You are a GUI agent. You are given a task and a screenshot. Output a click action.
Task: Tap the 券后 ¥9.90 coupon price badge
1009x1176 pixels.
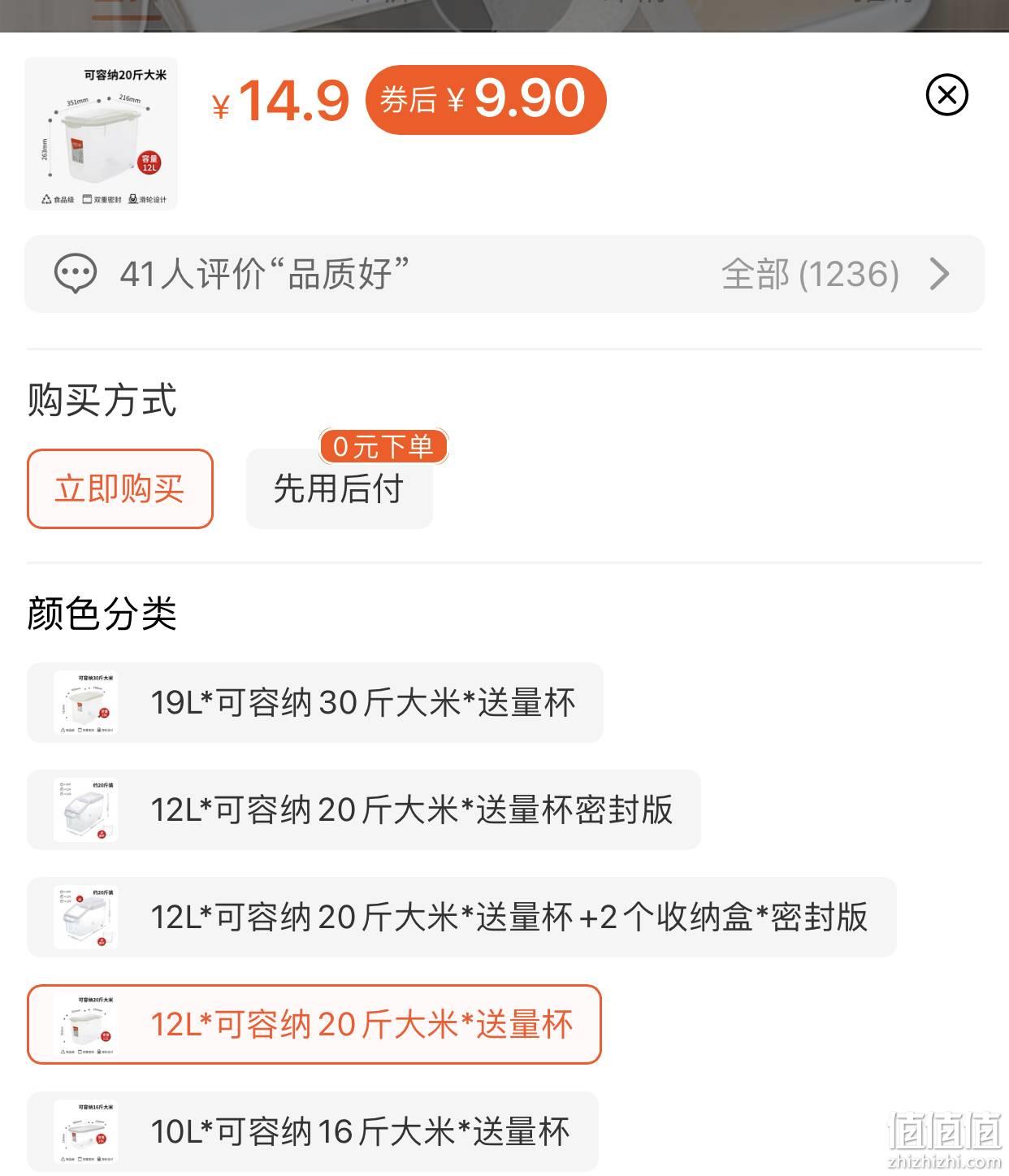click(x=486, y=99)
